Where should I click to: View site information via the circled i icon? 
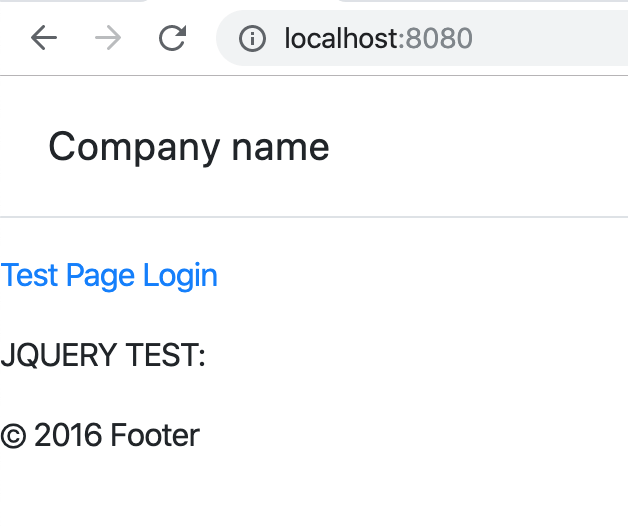[x=252, y=39]
